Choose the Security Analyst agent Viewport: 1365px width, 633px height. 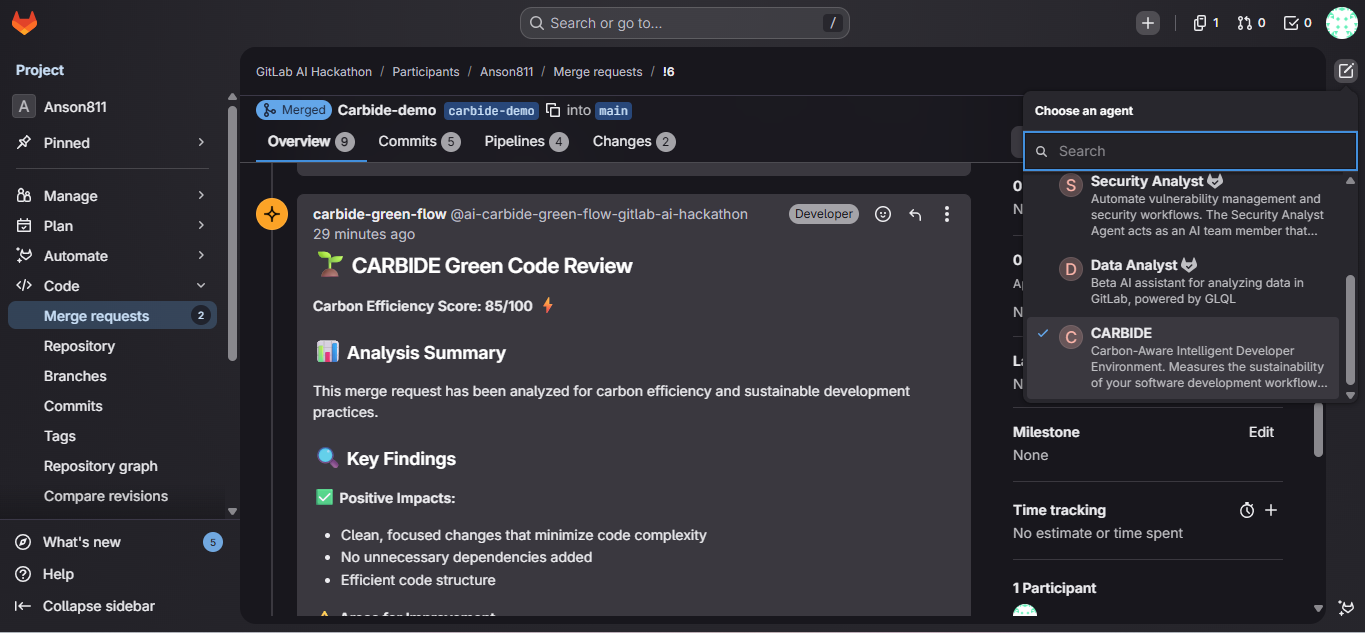pyautogui.click(x=1183, y=207)
